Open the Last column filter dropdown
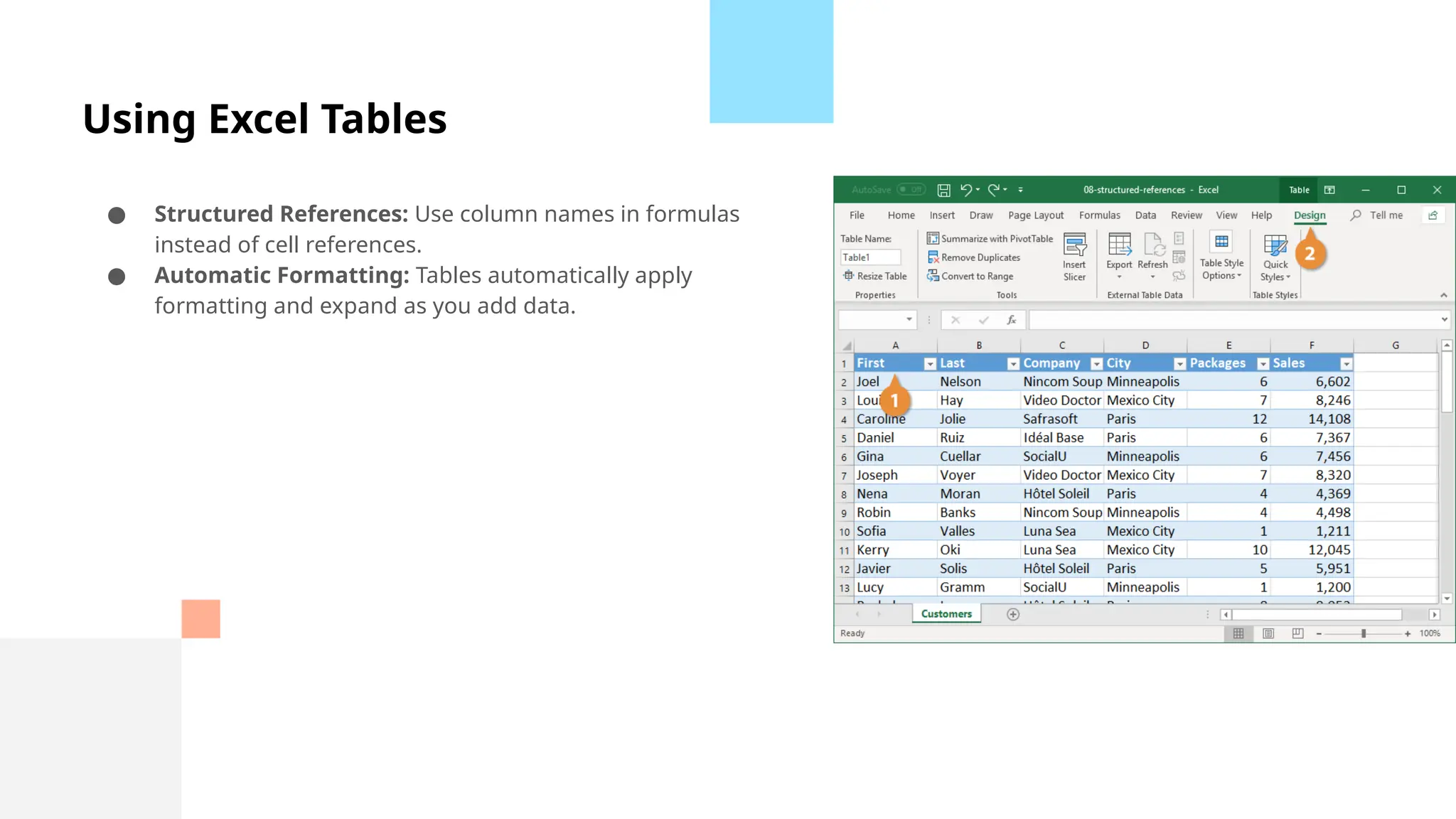Viewport: 1456px width, 819px height. click(x=1013, y=364)
